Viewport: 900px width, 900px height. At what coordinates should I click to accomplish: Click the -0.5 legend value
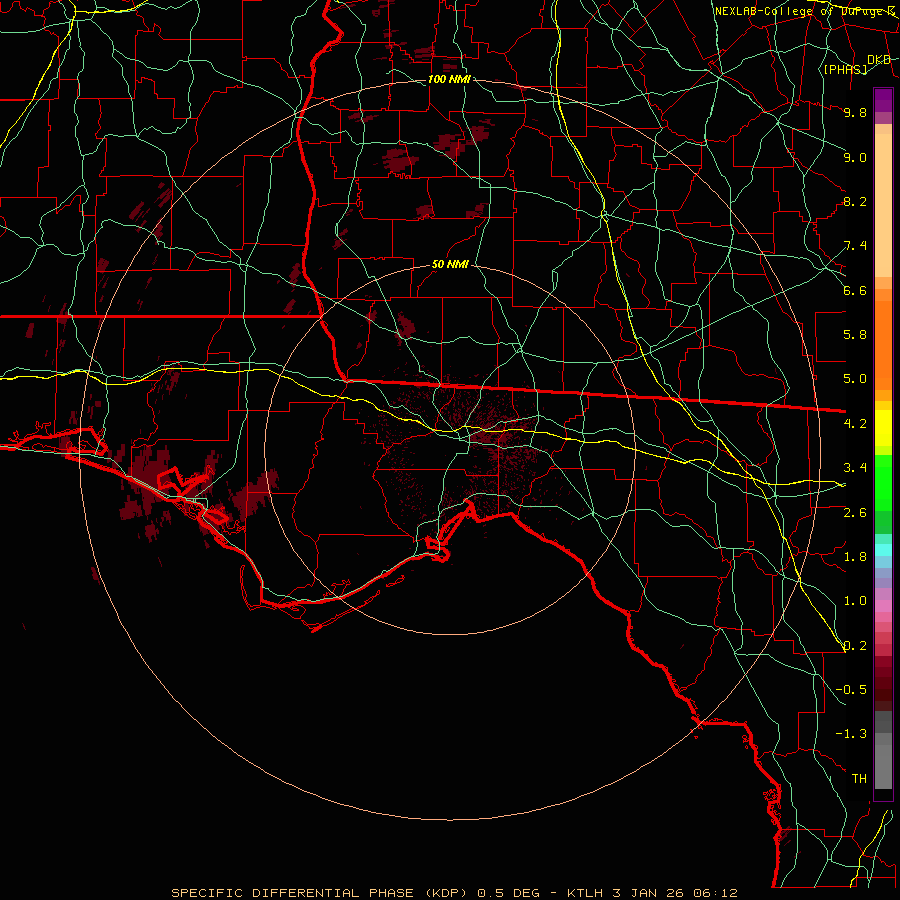click(x=851, y=690)
